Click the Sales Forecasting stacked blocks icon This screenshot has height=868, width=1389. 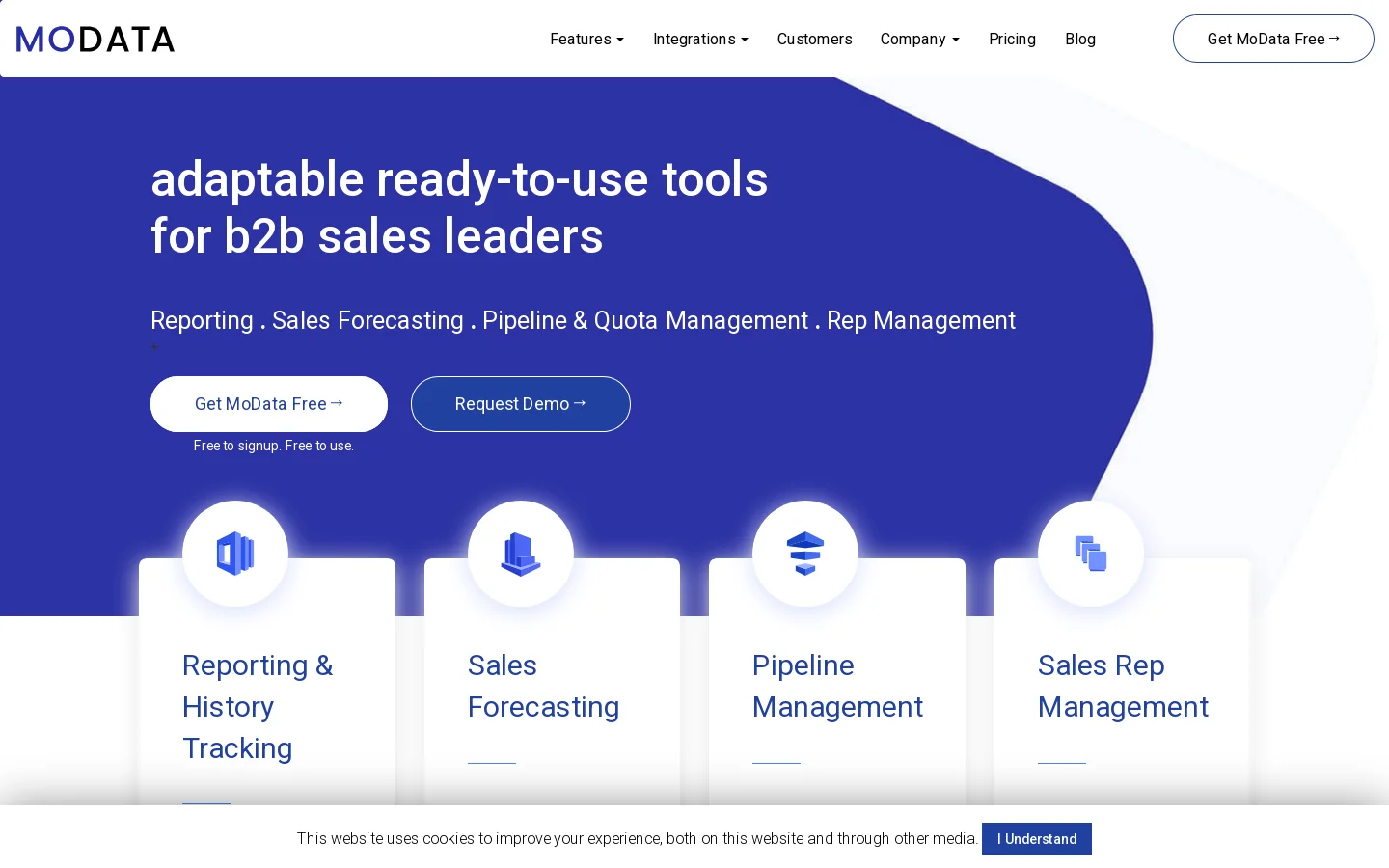[x=521, y=554]
